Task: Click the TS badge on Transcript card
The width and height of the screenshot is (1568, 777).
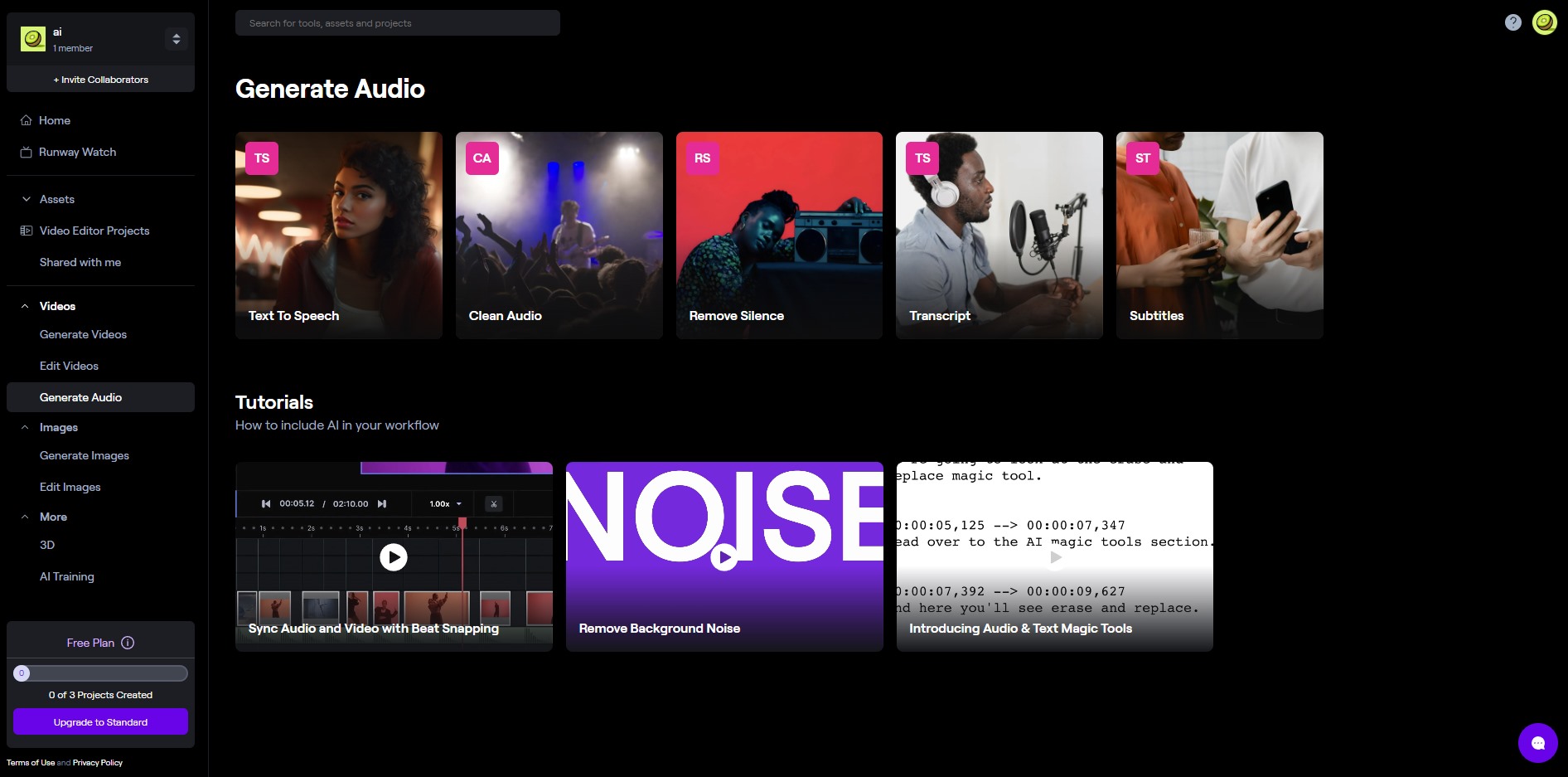Action: 922,158
